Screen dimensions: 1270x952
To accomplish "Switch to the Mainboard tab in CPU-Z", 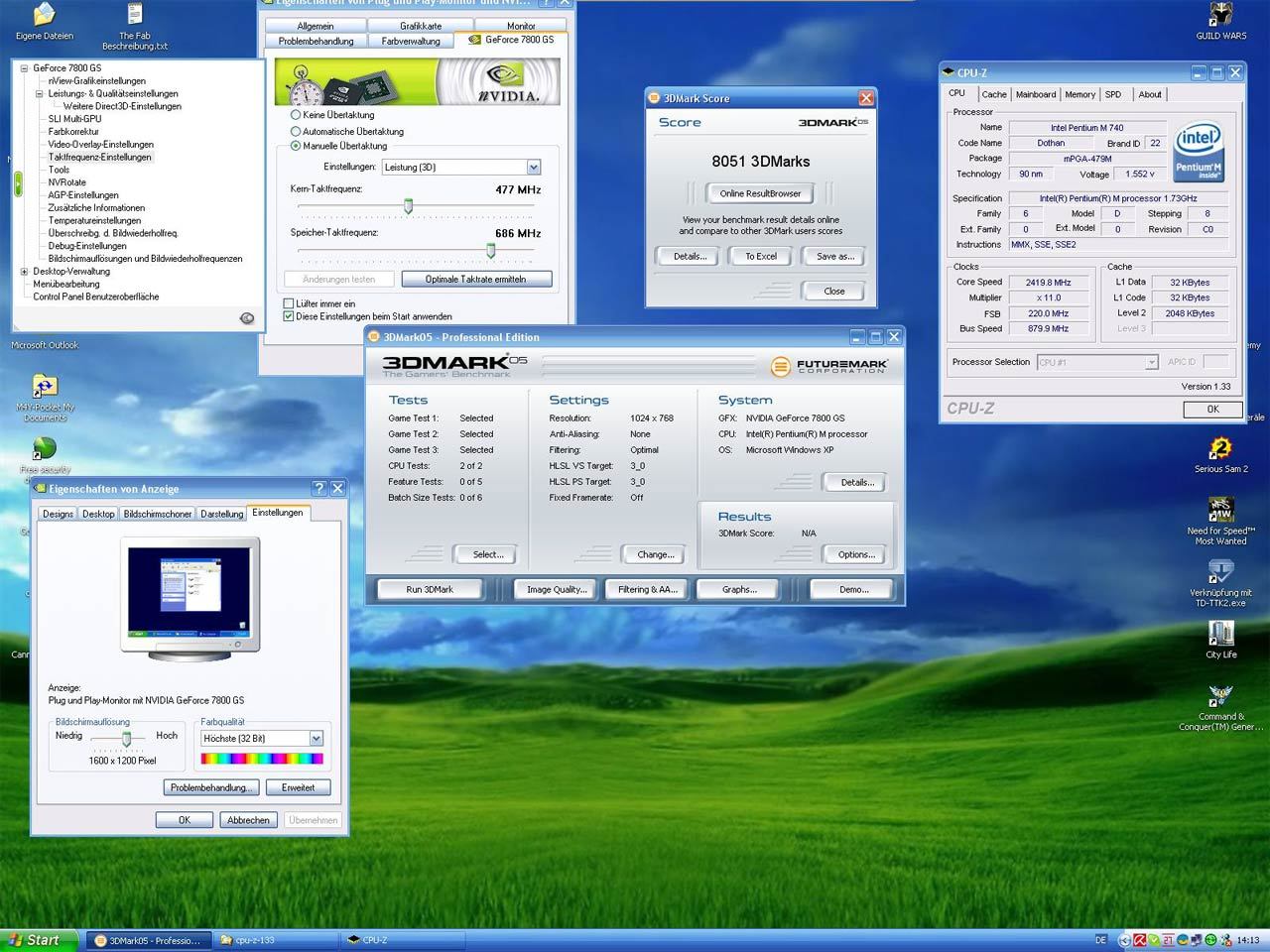I will (x=1036, y=94).
